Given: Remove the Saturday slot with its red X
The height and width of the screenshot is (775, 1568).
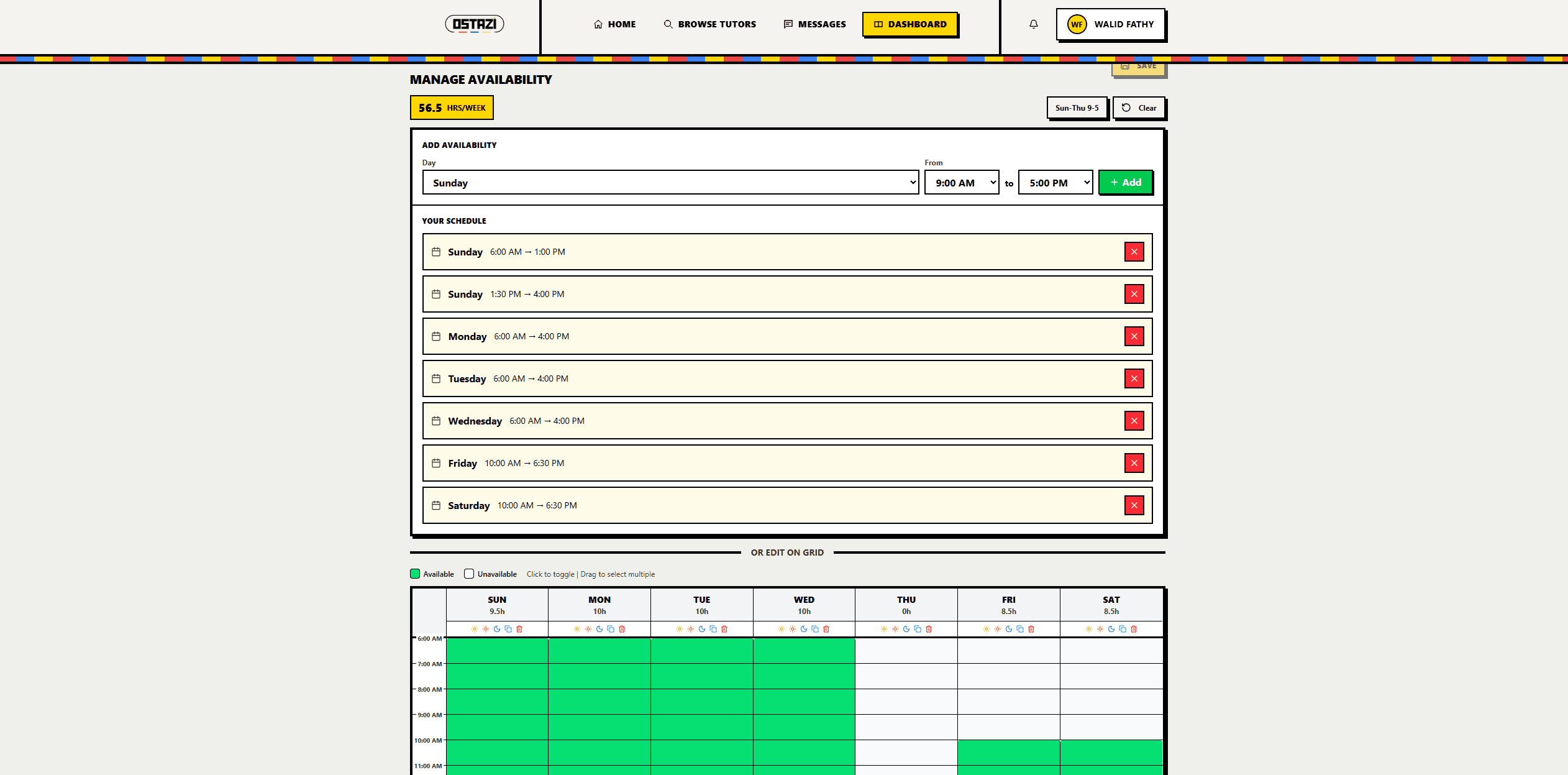Looking at the screenshot, I should pos(1134,505).
